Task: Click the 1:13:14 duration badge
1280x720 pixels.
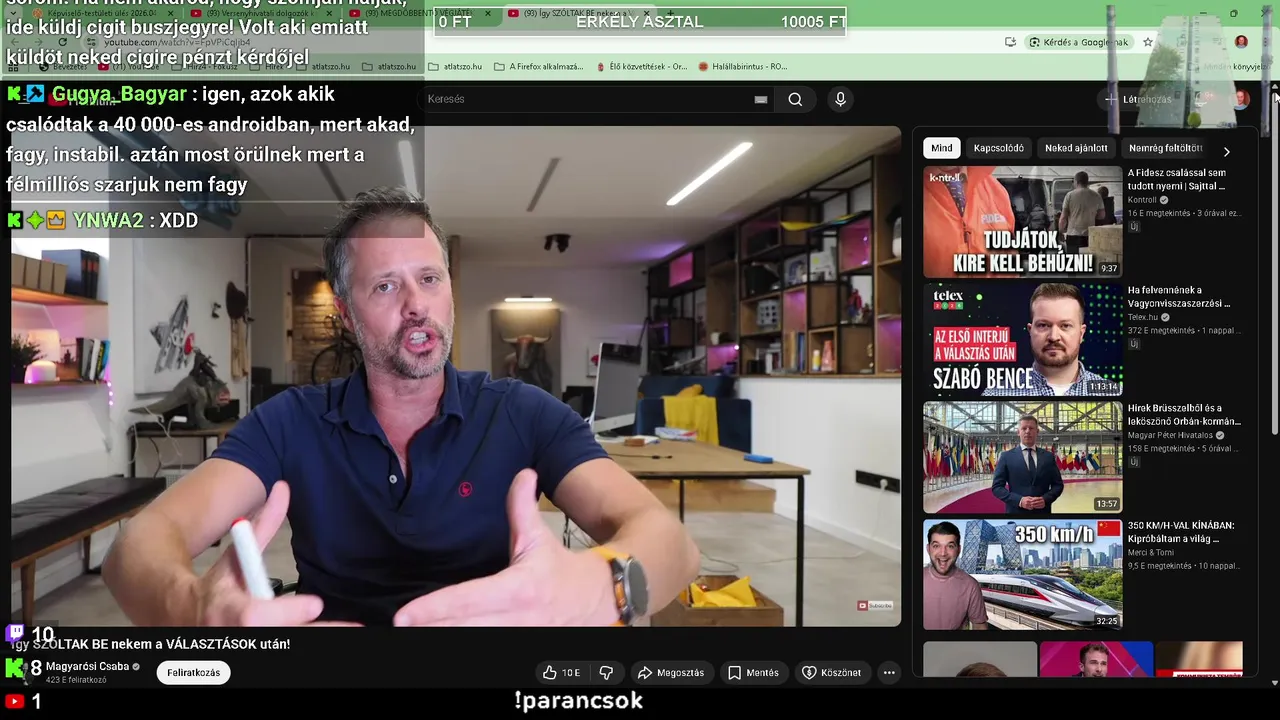Action: 1103,386
